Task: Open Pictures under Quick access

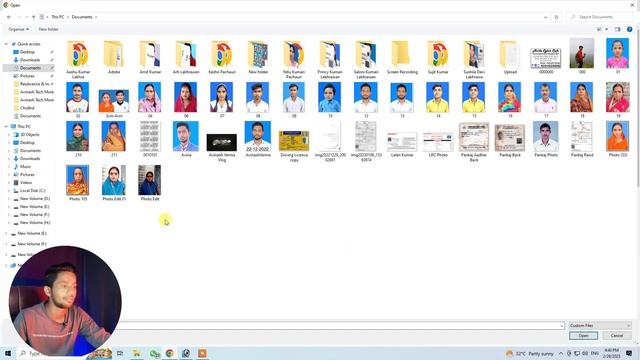Action: point(27,76)
